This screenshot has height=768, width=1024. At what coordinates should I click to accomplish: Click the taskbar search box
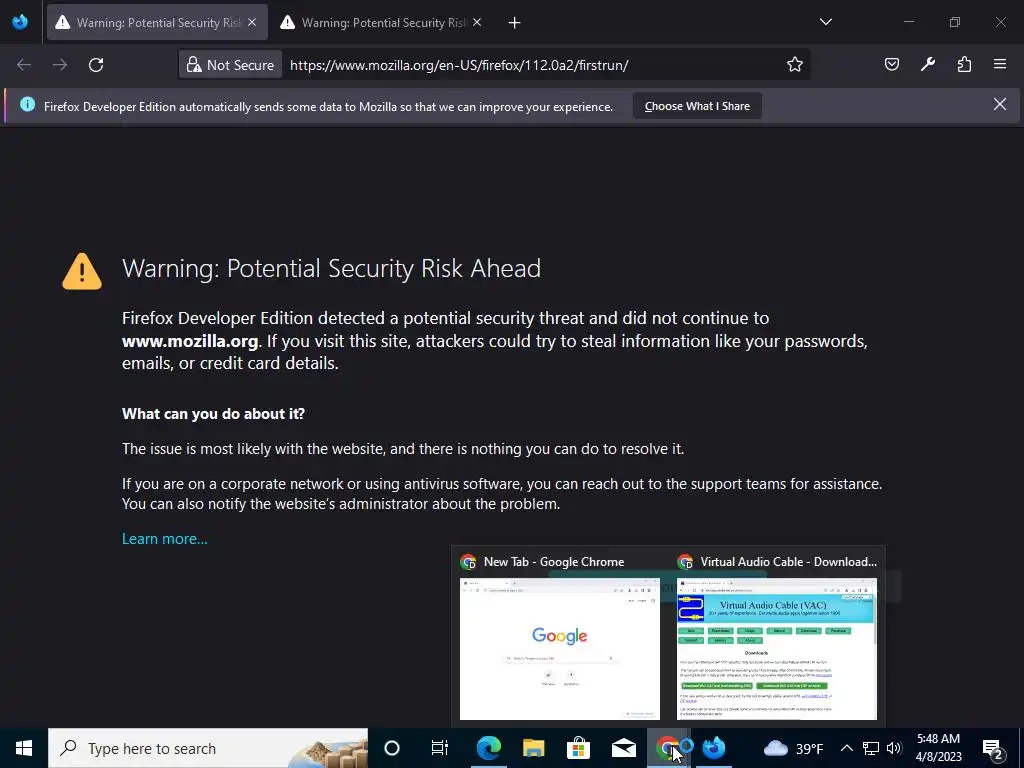[x=208, y=748]
